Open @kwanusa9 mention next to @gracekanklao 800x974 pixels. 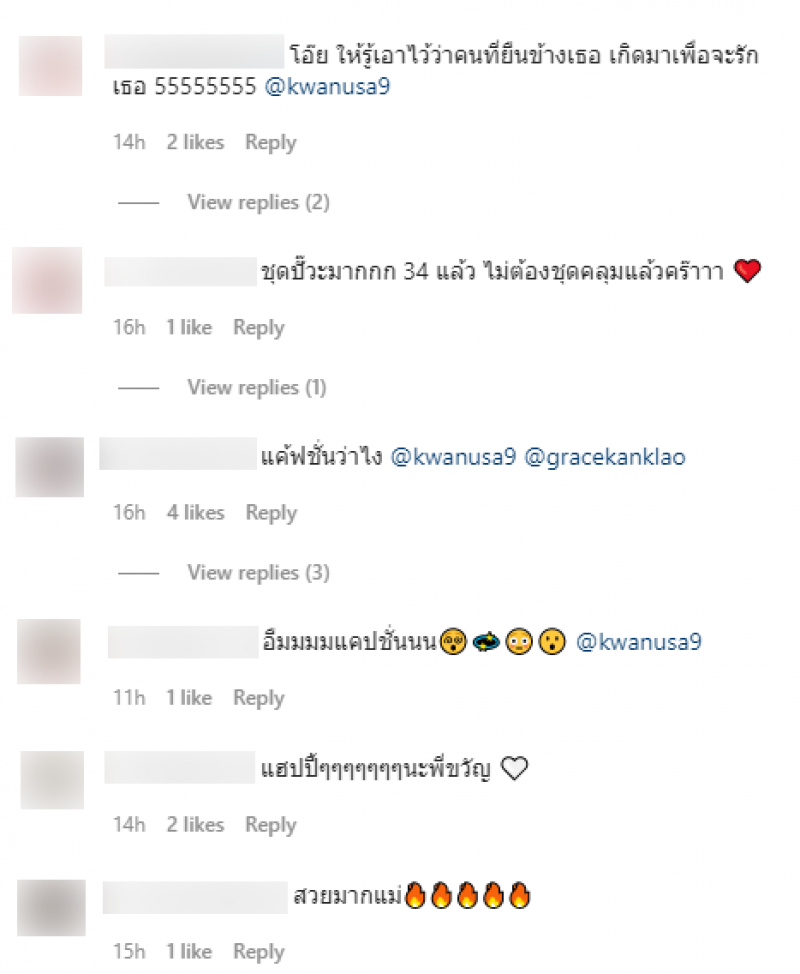[453, 457]
